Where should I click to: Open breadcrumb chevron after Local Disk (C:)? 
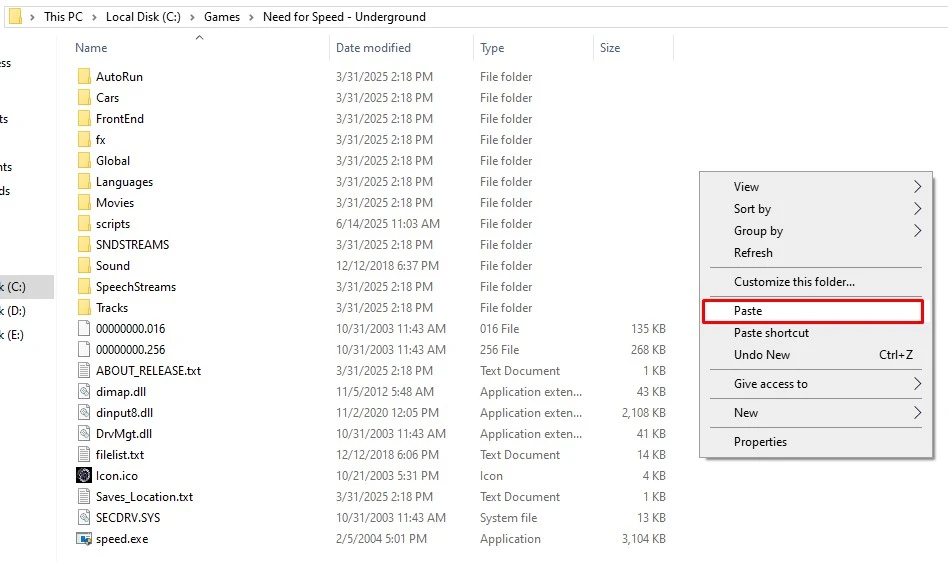[x=192, y=18]
